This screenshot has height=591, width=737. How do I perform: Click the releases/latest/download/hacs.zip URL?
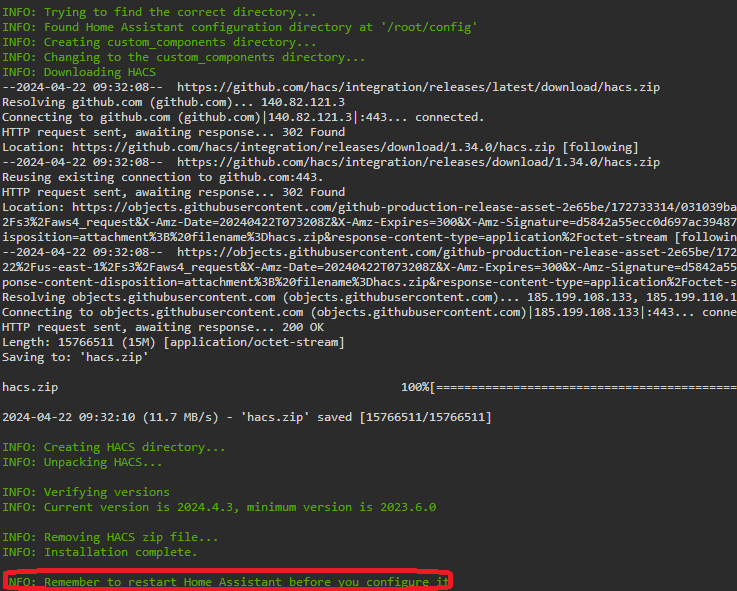point(418,87)
